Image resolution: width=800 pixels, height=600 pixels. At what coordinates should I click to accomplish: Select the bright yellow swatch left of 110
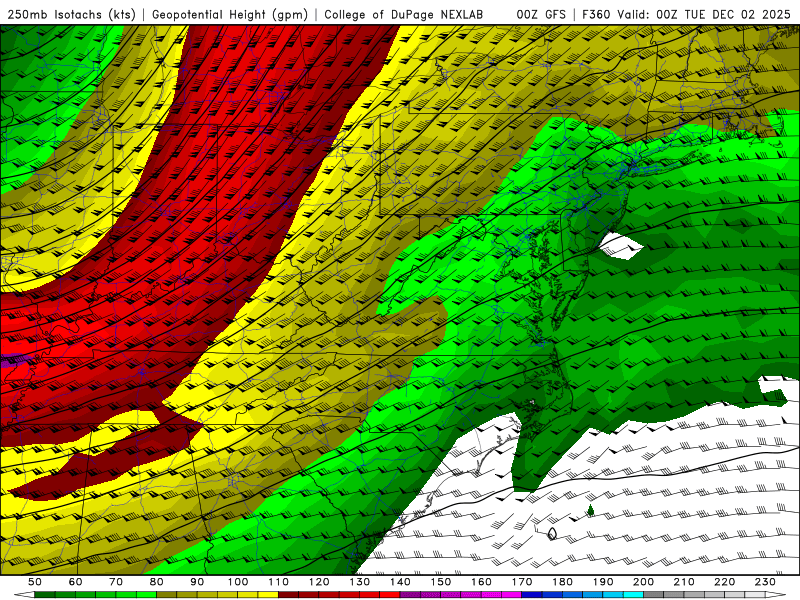[x=268, y=595]
